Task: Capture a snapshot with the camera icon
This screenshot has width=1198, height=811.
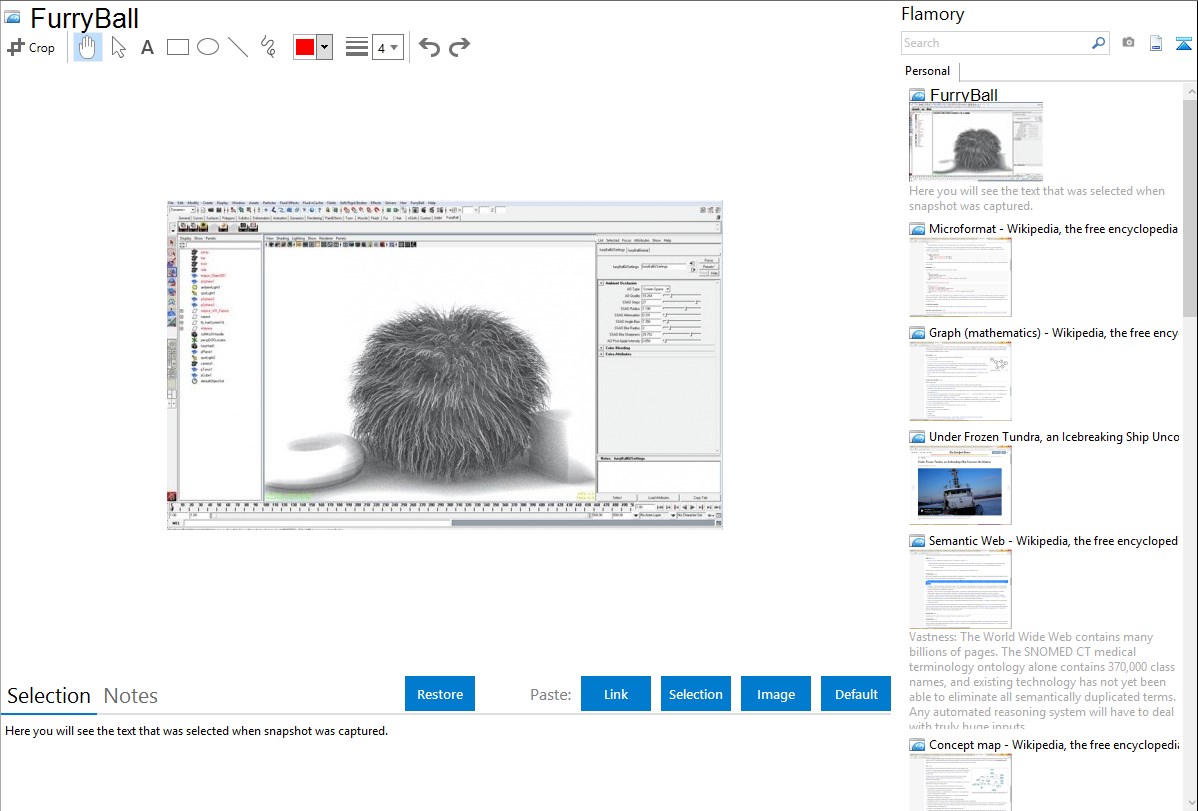Action: [1128, 43]
